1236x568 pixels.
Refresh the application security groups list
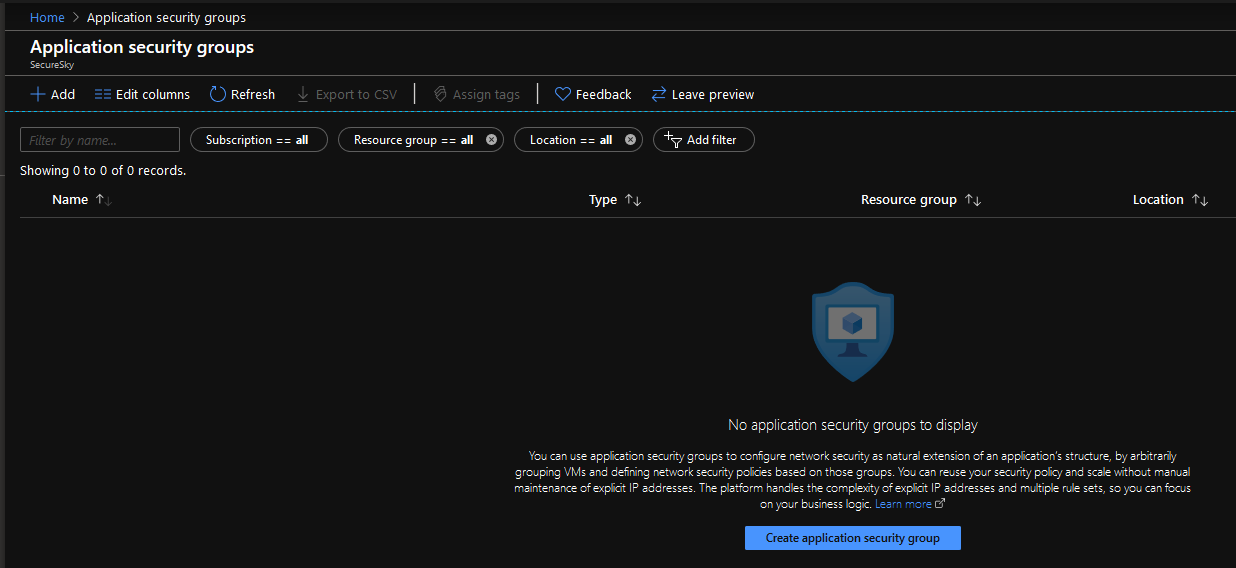[x=242, y=94]
